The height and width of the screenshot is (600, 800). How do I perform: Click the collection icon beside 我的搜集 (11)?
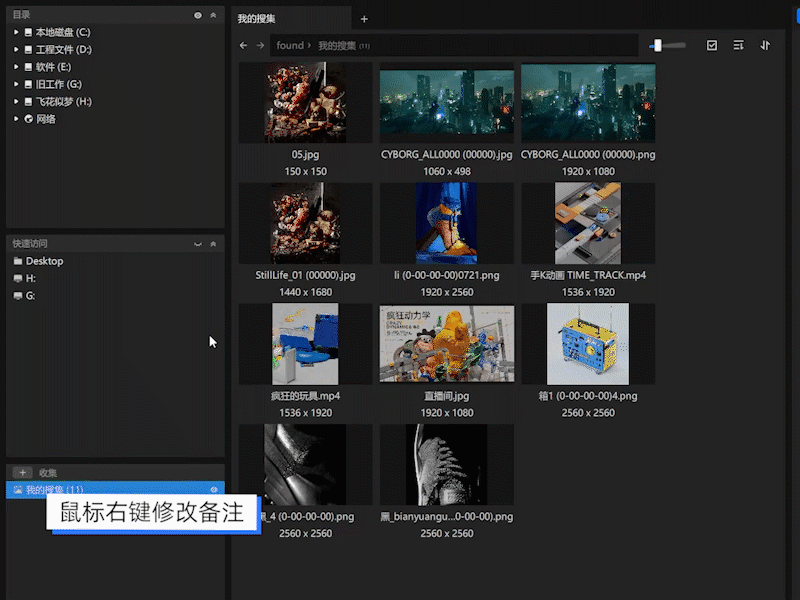click(18, 490)
